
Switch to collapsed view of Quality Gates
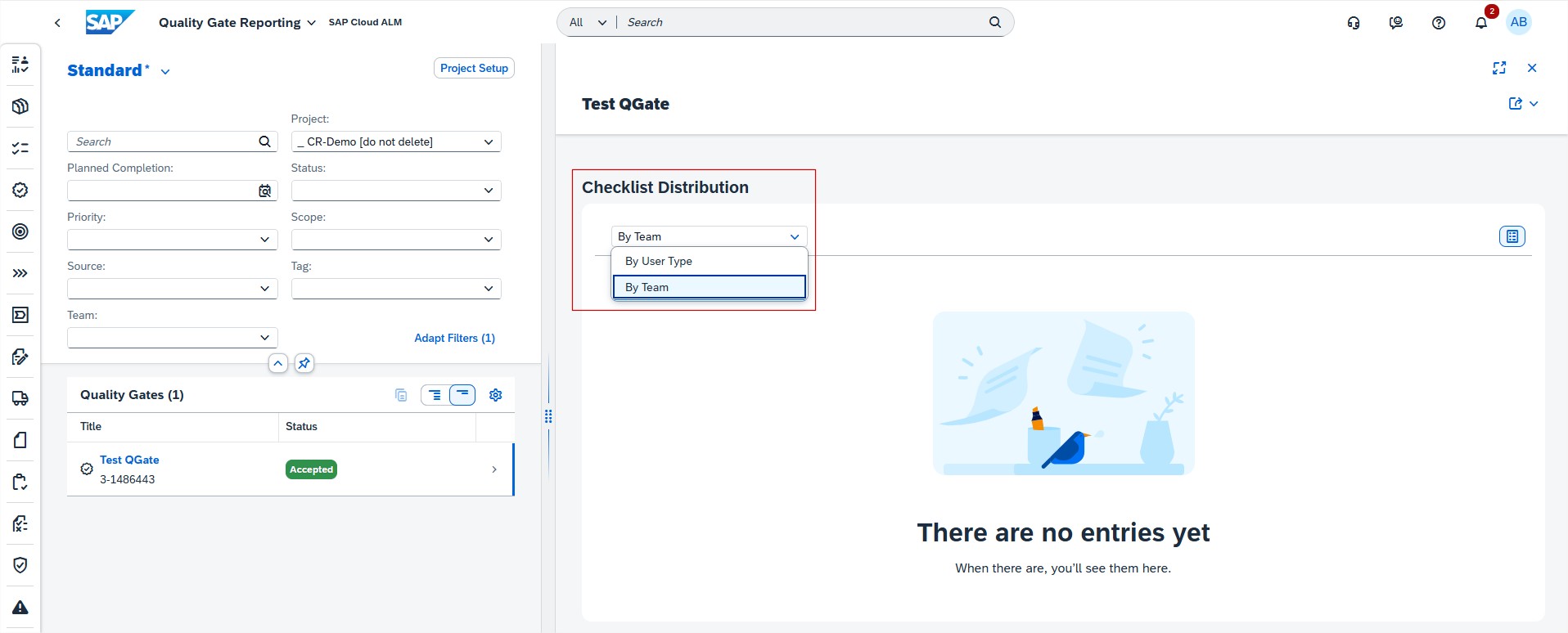tap(462, 395)
